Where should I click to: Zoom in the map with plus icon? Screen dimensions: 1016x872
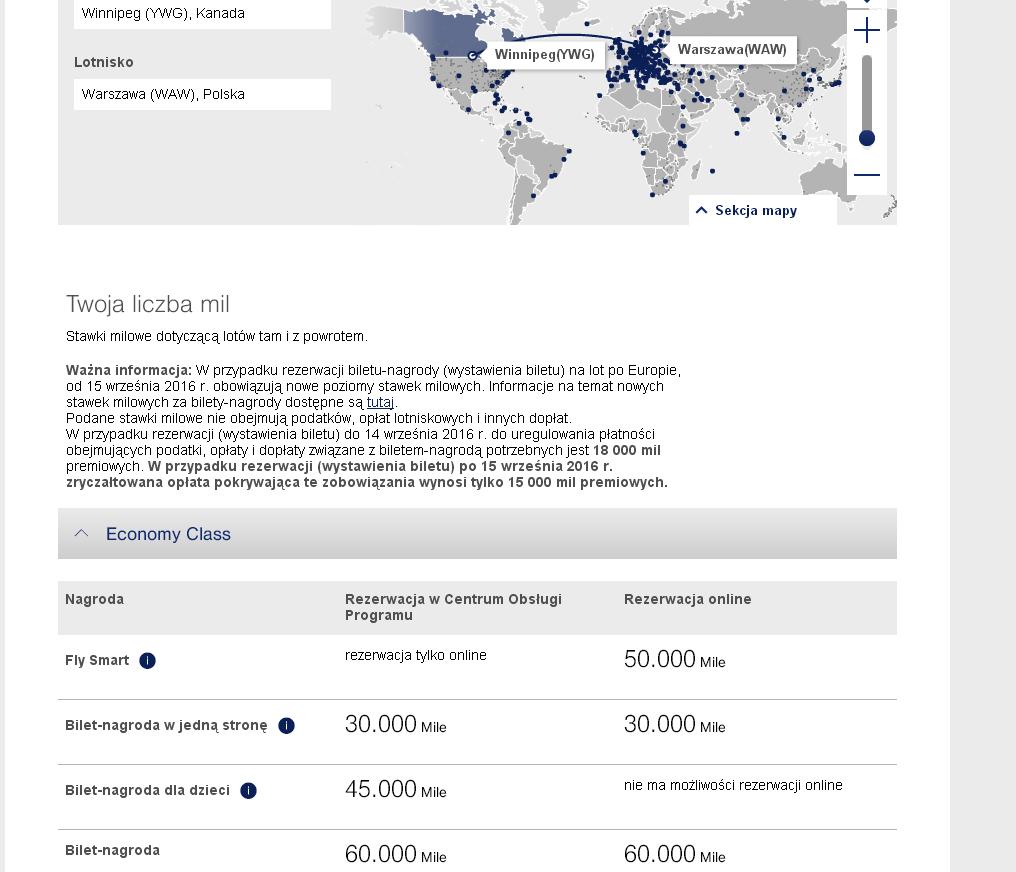pyautogui.click(x=866, y=30)
